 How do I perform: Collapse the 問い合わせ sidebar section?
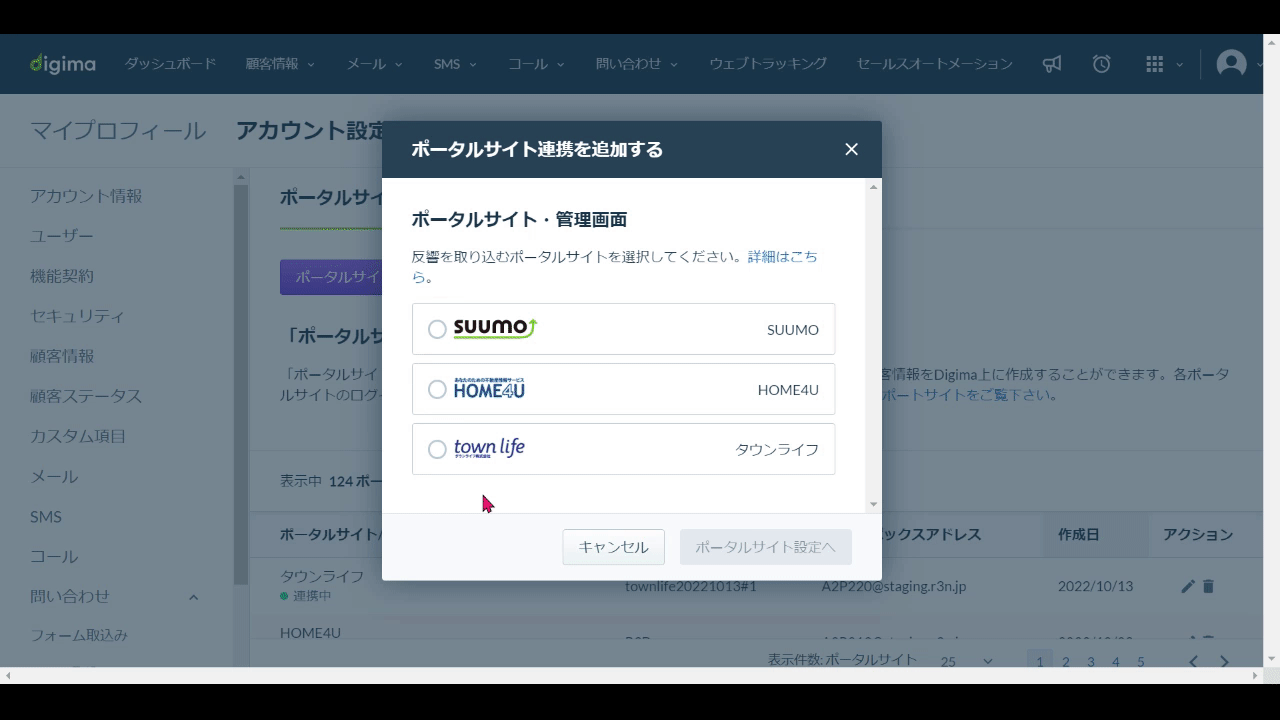(193, 597)
